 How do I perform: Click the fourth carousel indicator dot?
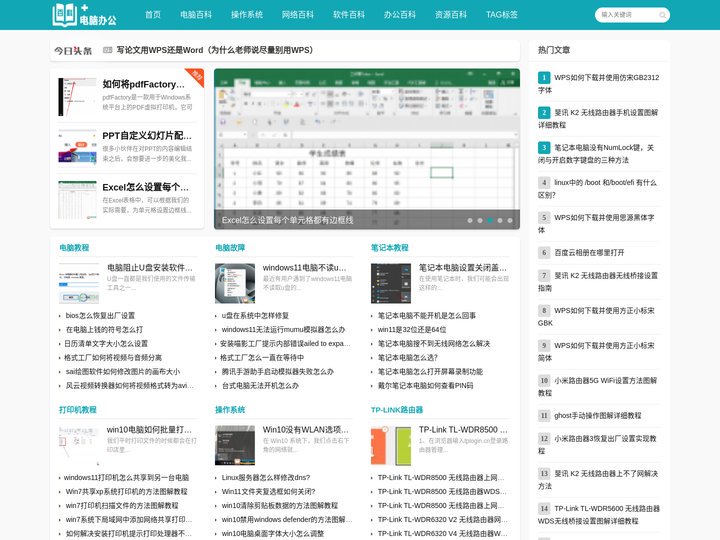(500, 220)
